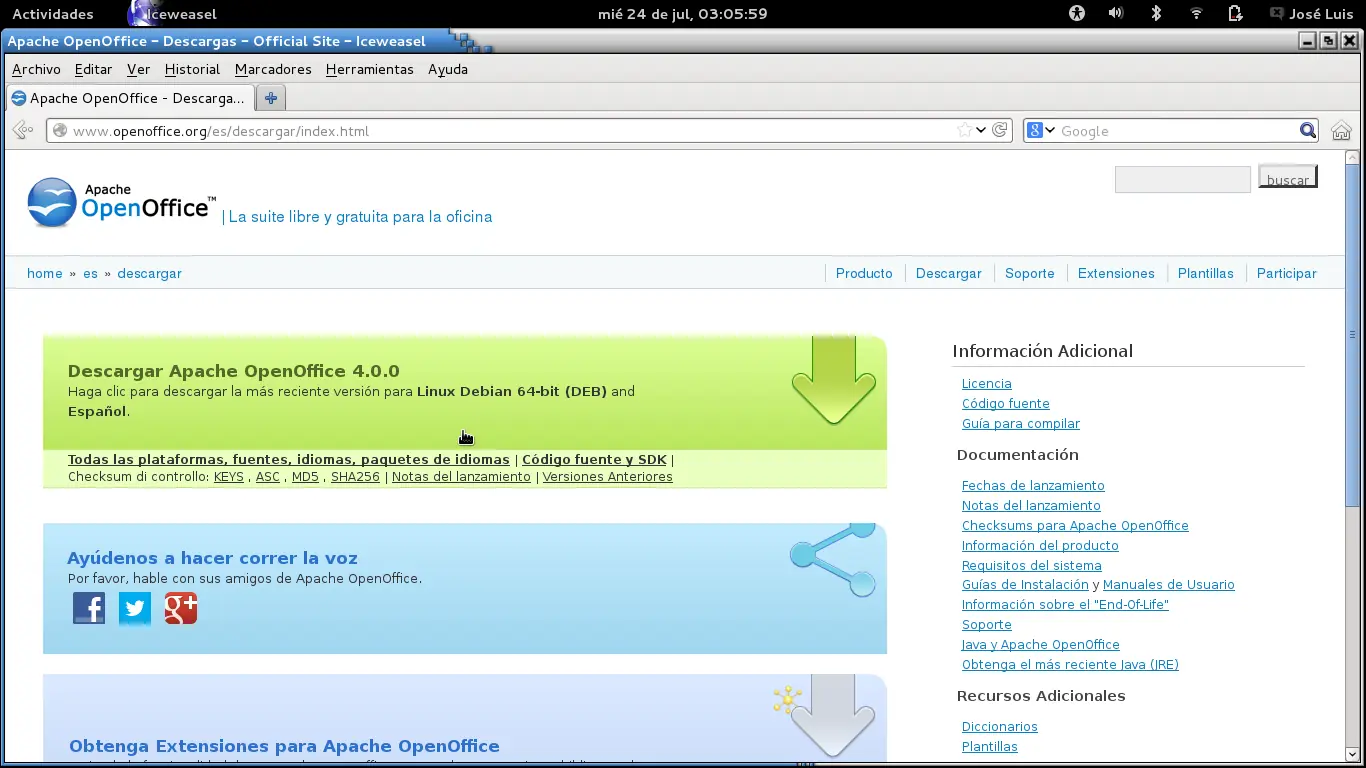
Task: Open the ASC checksum link
Action: click(x=268, y=477)
